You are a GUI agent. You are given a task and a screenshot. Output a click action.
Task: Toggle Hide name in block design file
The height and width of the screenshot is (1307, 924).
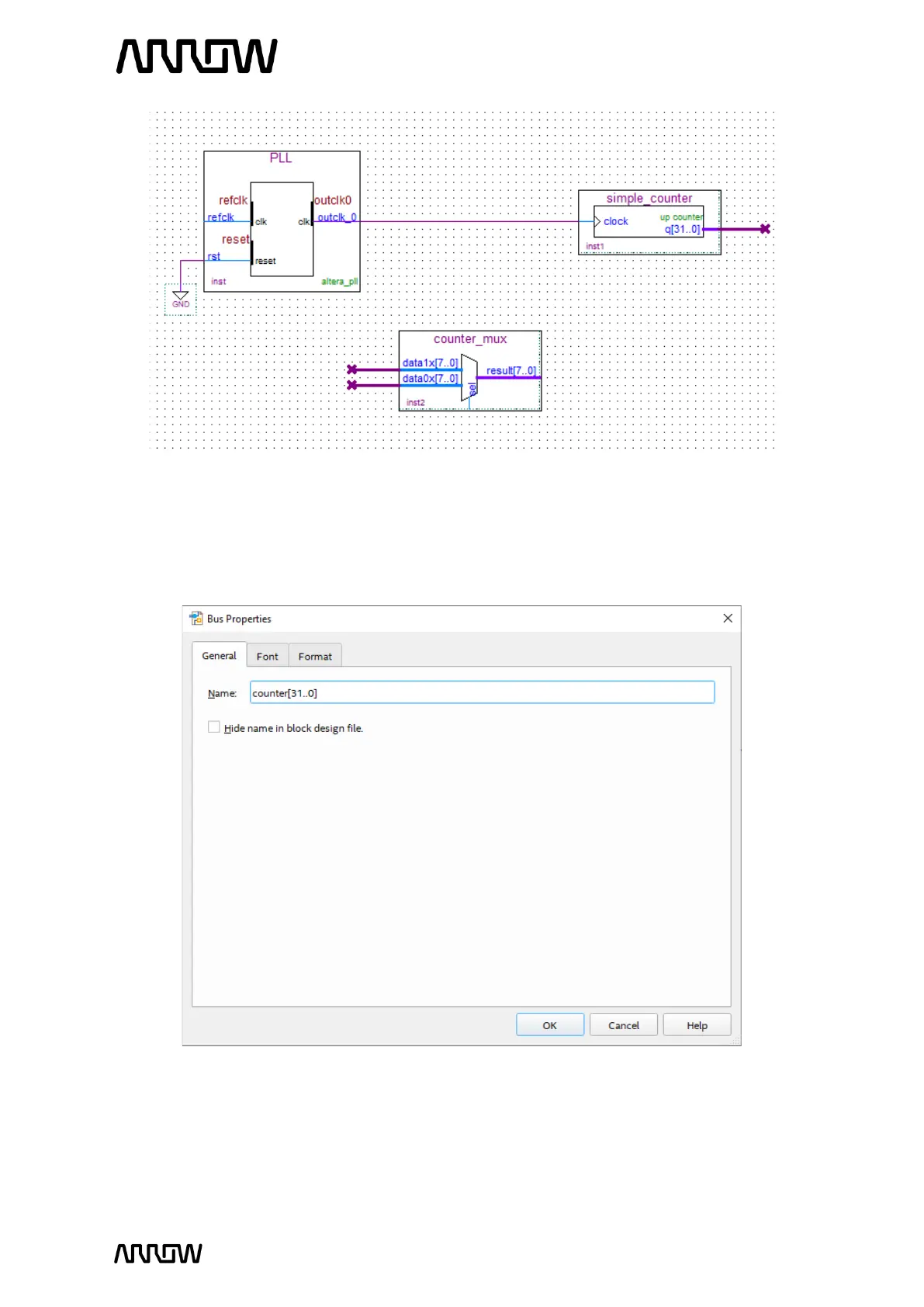pyautogui.click(x=214, y=727)
